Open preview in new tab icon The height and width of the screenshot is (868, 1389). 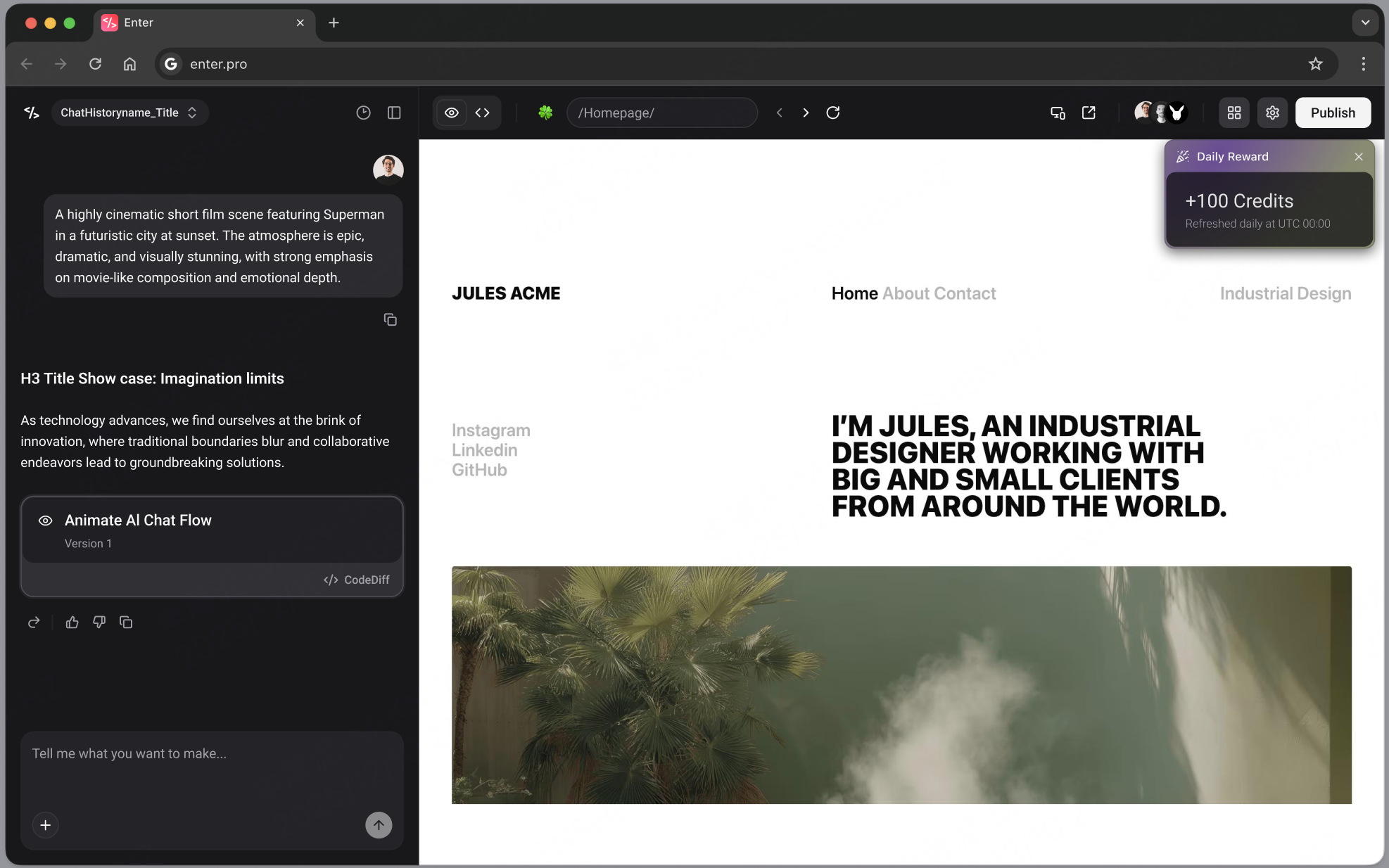click(1089, 113)
